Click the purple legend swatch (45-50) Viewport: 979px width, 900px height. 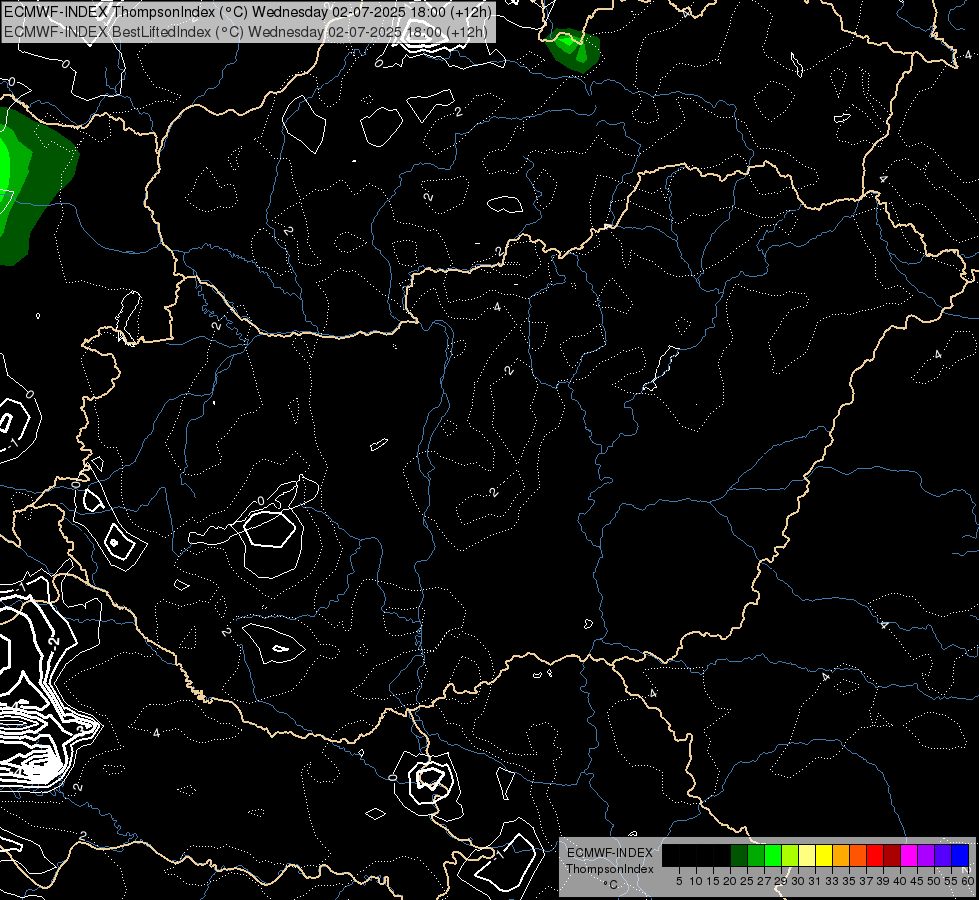pyautogui.click(x=926, y=855)
